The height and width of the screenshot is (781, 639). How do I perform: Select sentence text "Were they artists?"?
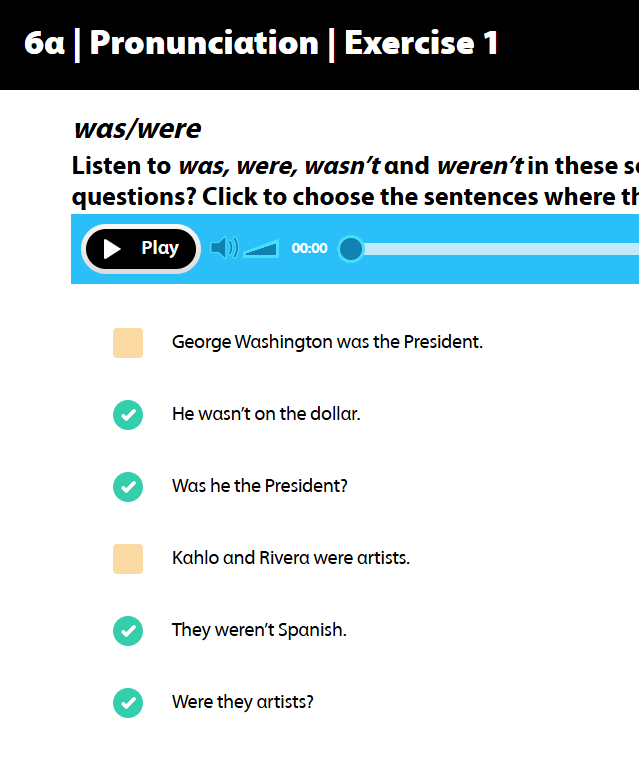point(243,702)
